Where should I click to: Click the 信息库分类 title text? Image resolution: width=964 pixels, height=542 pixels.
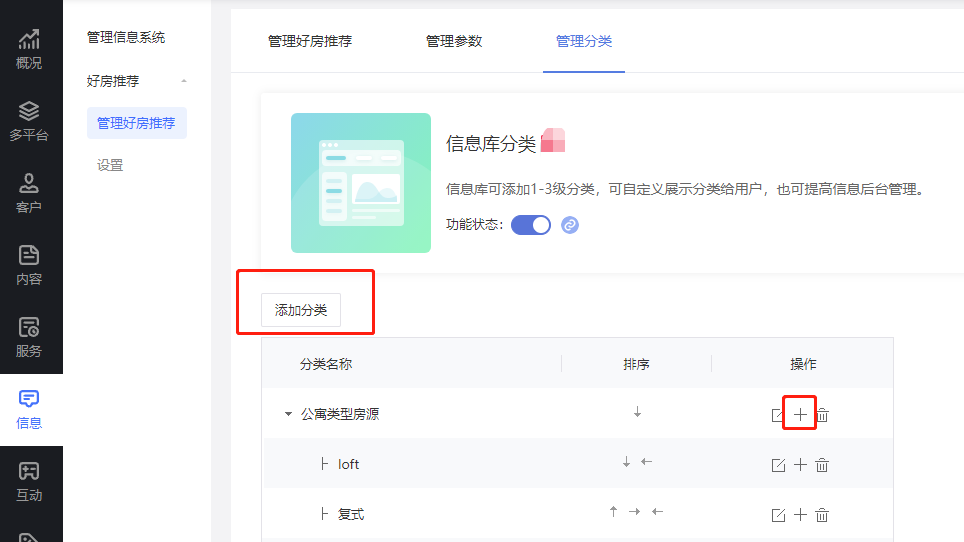point(491,144)
